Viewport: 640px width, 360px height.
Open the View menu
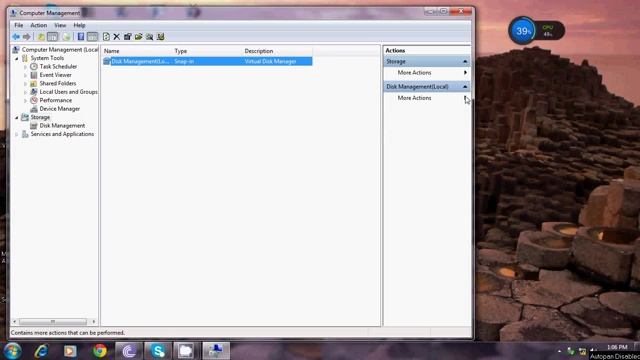(60, 25)
